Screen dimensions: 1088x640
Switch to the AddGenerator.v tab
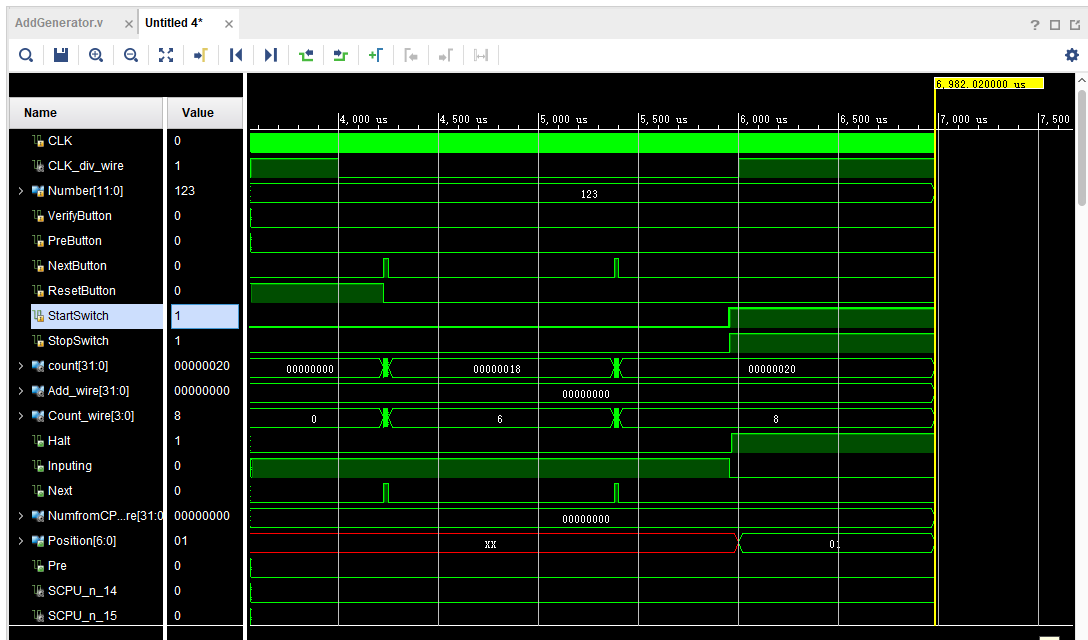[x=60, y=22]
